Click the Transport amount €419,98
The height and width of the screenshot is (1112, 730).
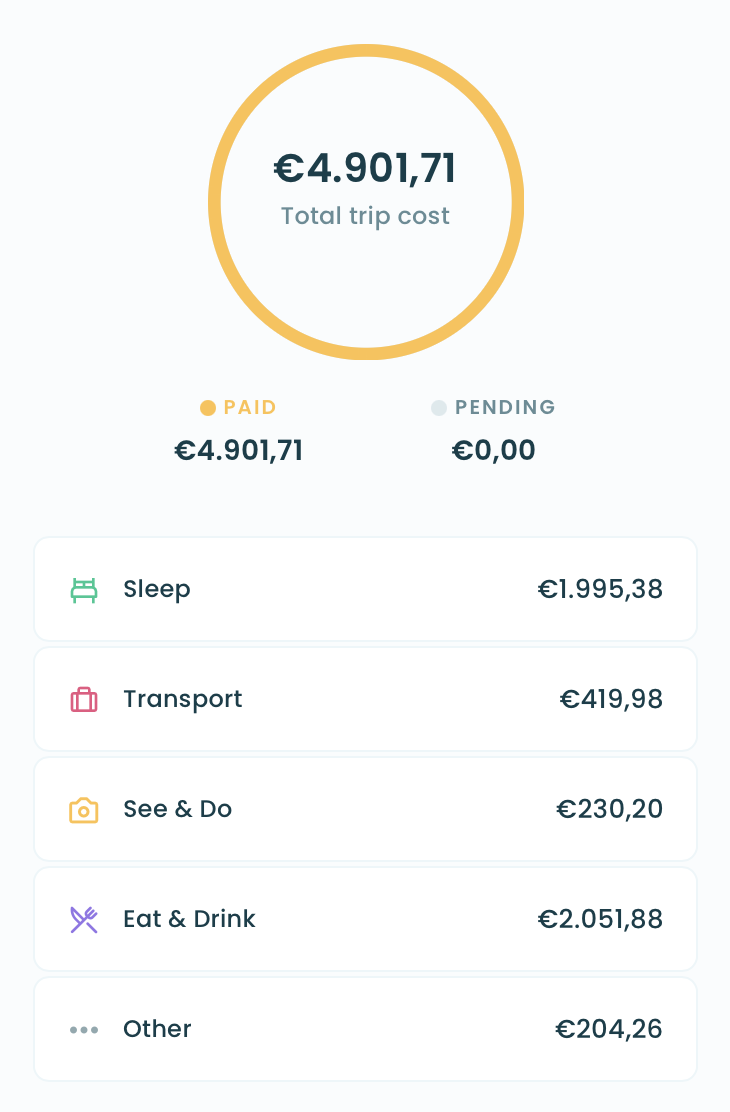point(611,700)
